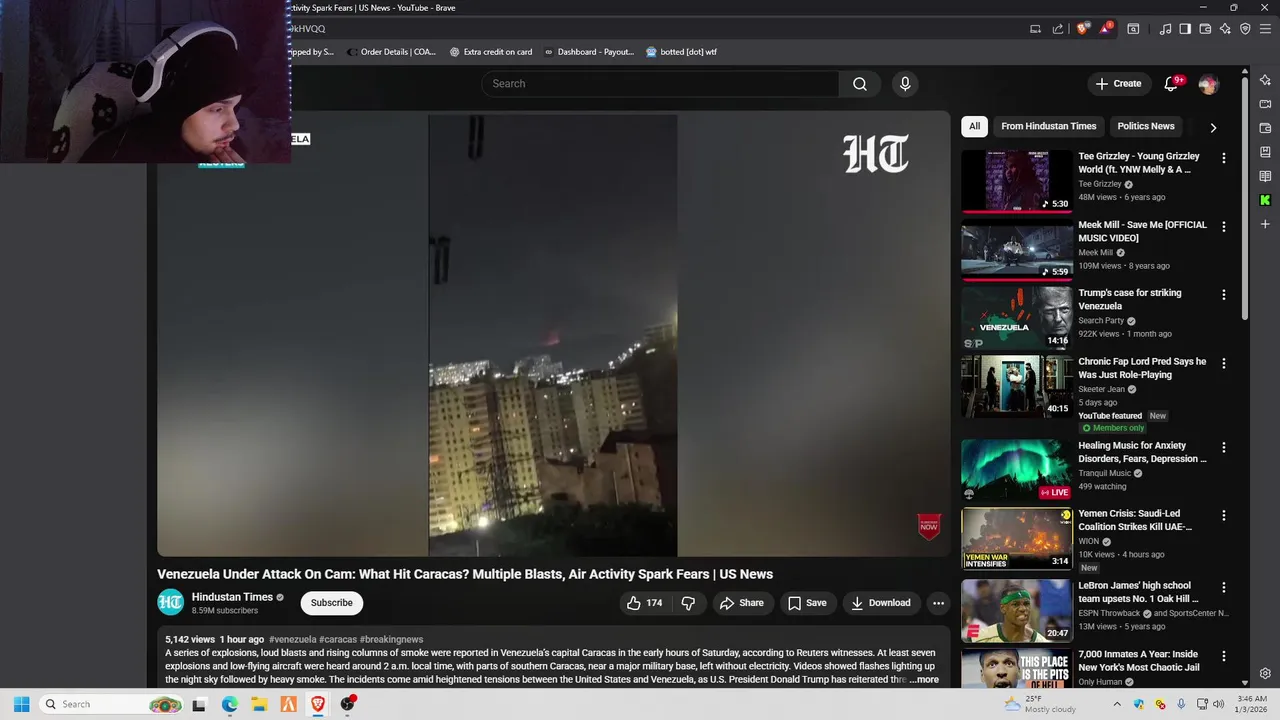Viewport: 1280px width, 720px height.
Task: Click the install app icon in address bar
Action: point(1035,29)
